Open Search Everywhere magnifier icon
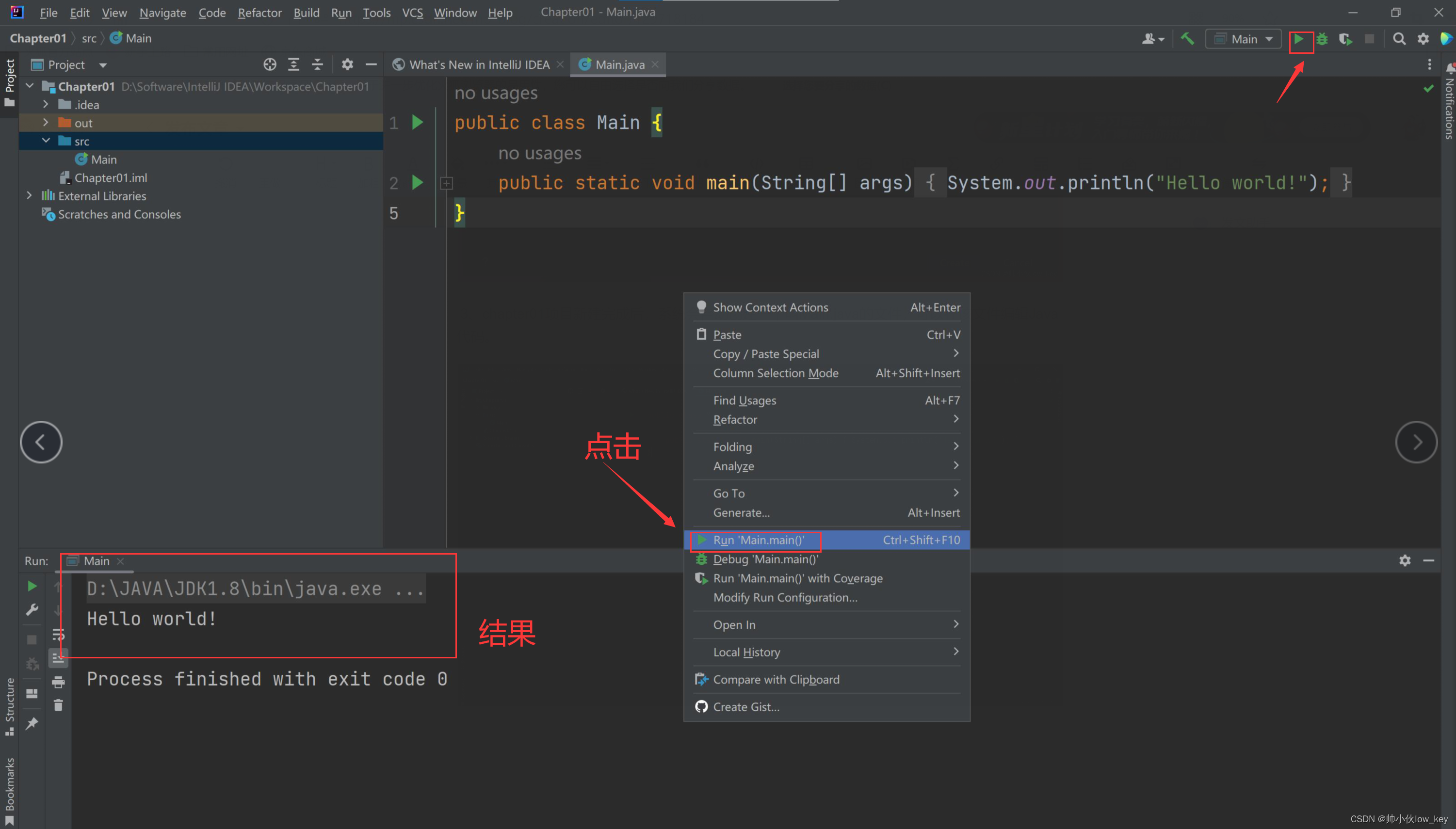The width and height of the screenshot is (1456, 829). [1398, 39]
